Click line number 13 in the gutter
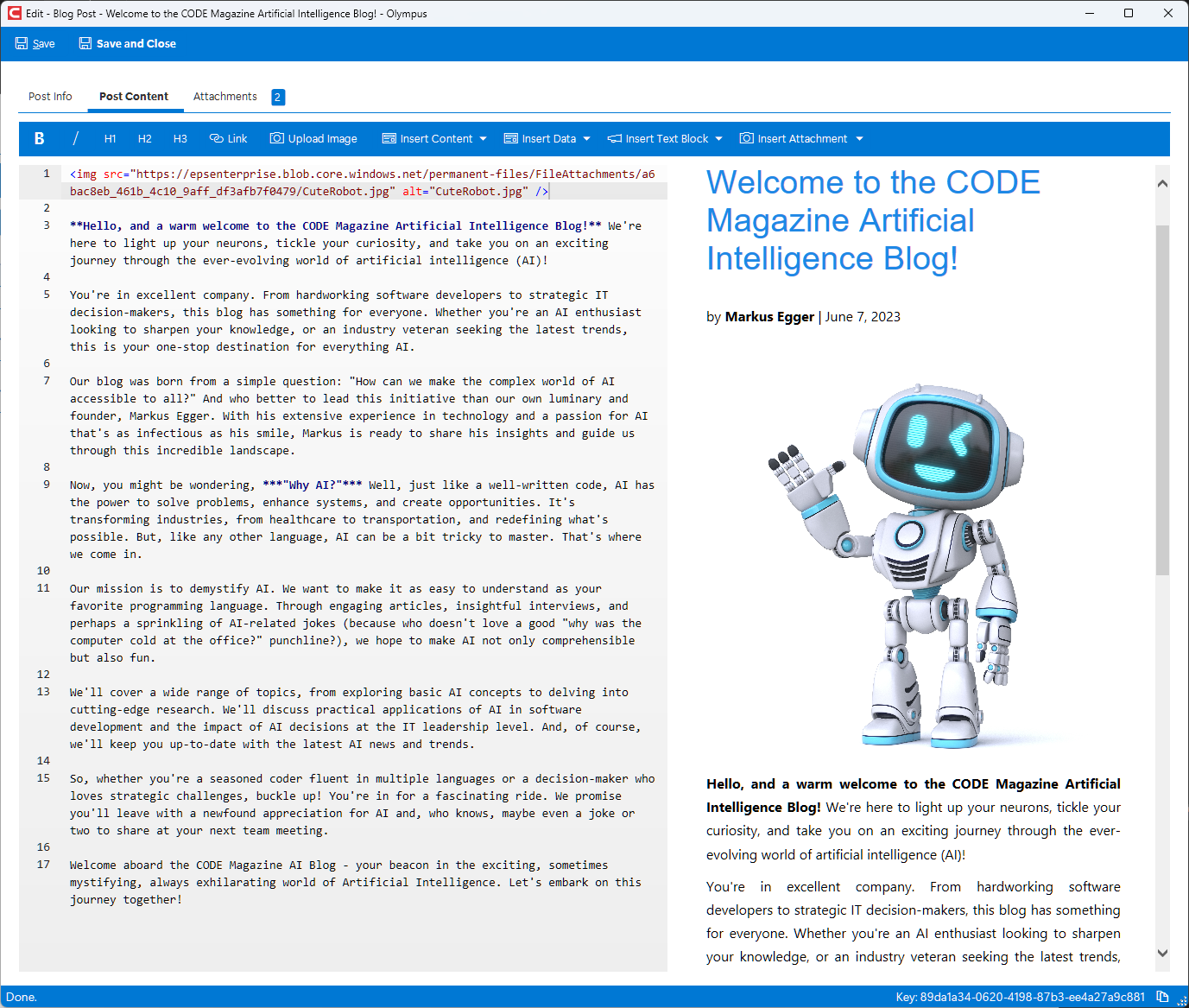The width and height of the screenshot is (1189, 1008). [x=43, y=692]
